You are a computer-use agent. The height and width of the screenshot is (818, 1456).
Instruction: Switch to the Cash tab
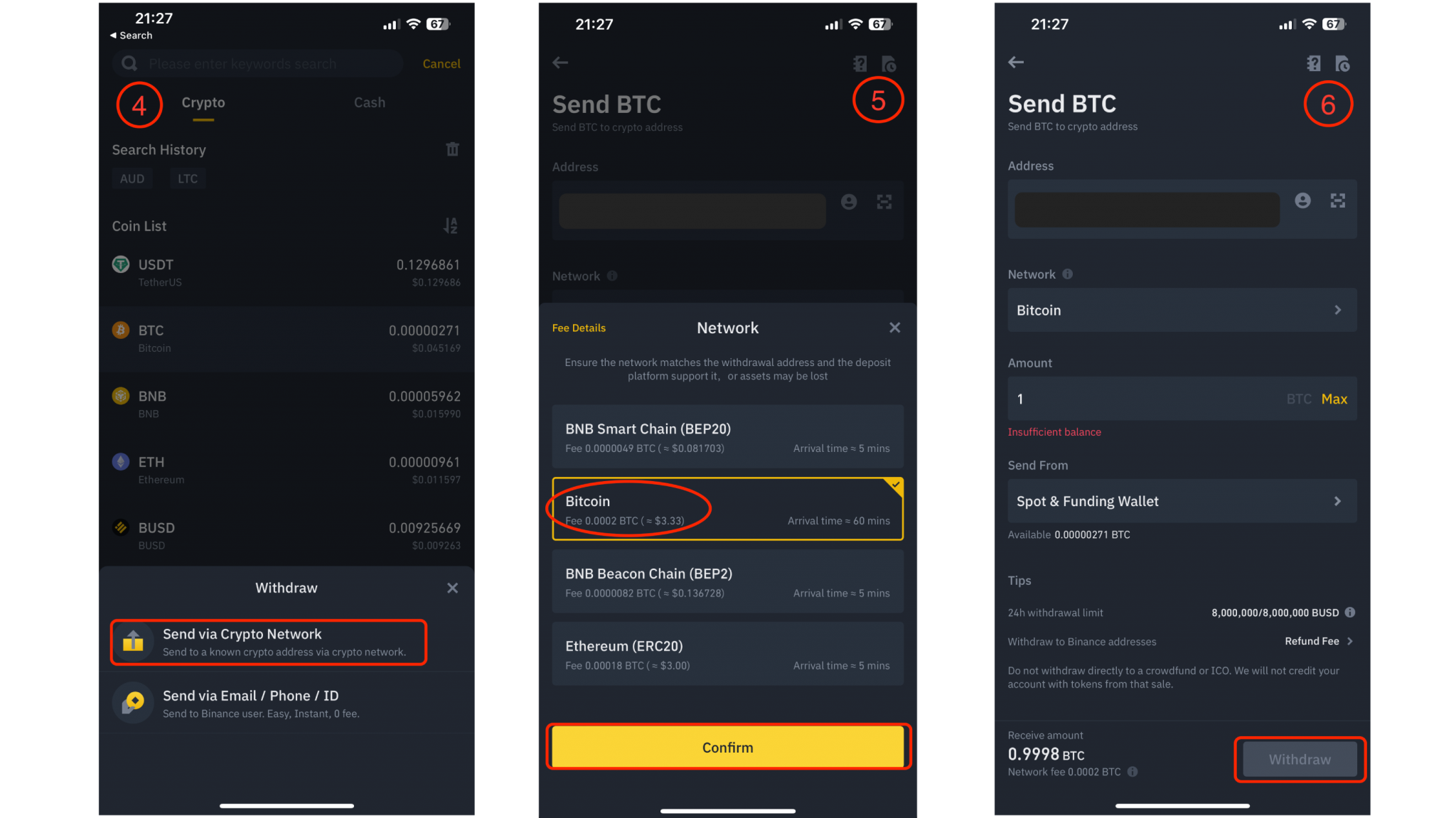click(x=370, y=101)
